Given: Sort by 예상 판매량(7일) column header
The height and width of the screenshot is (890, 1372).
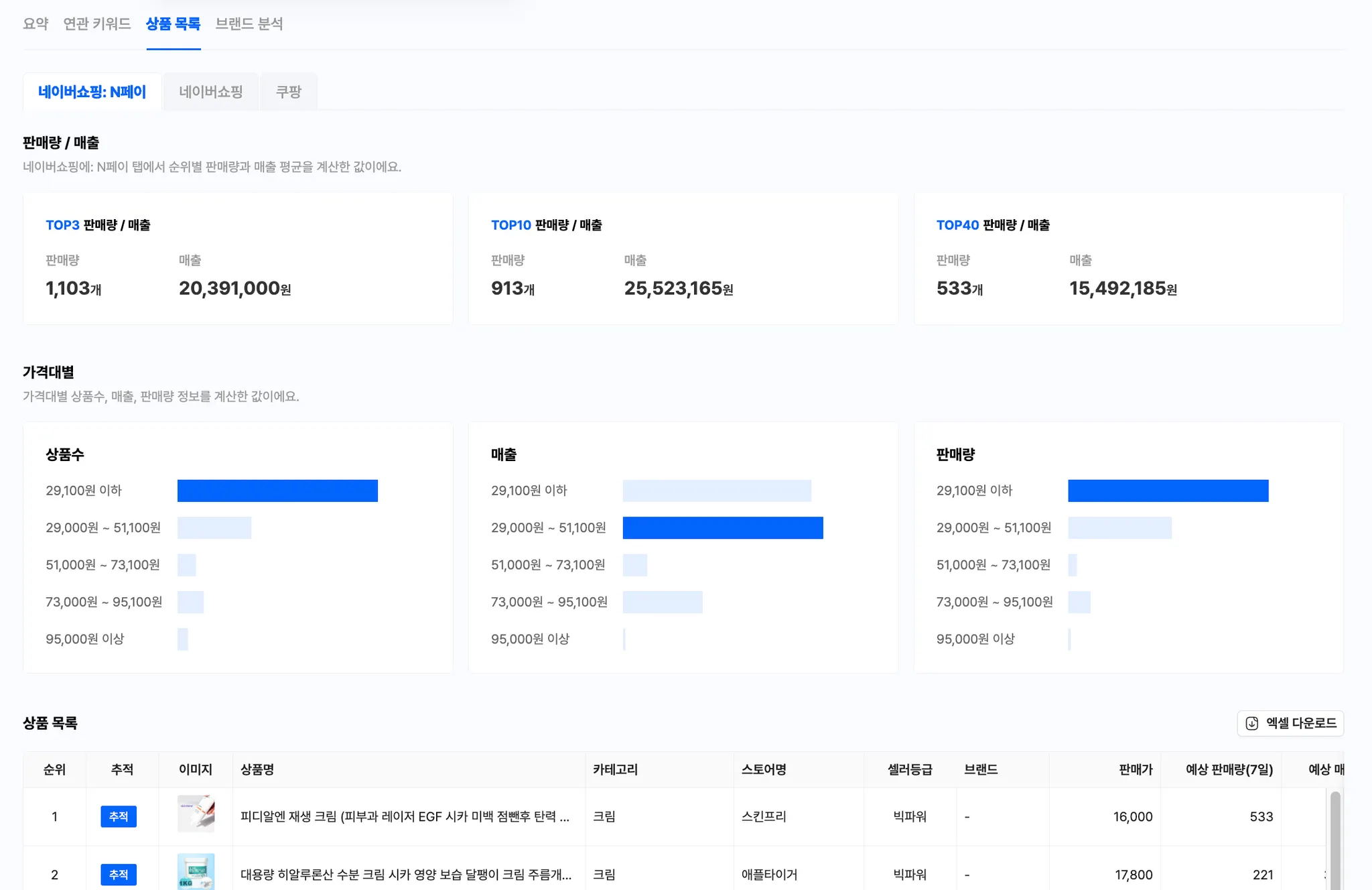Looking at the screenshot, I should [x=1229, y=769].
